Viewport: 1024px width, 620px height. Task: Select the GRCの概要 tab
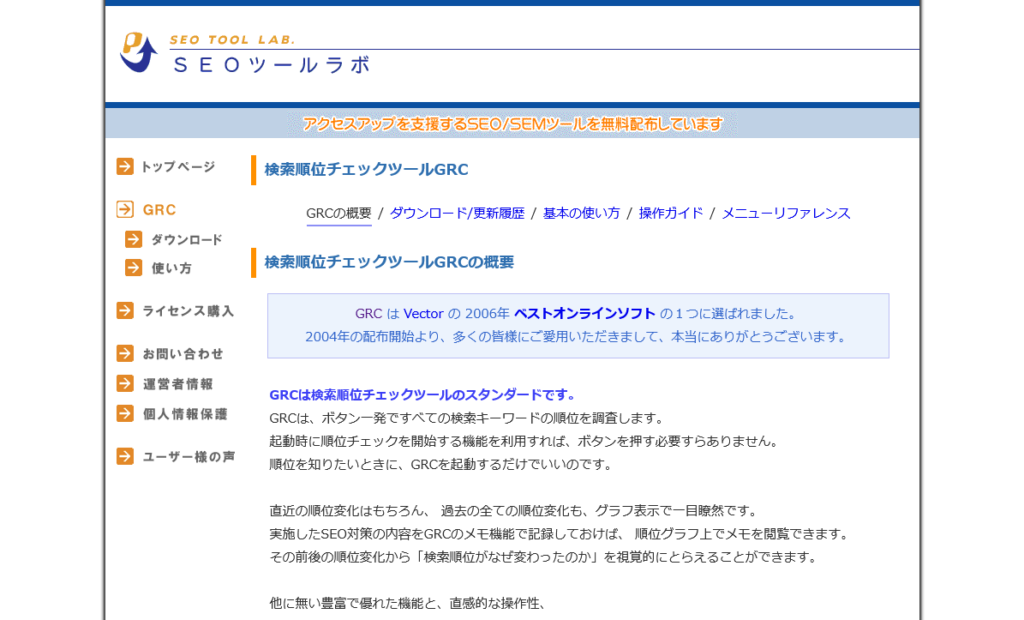click(338, 214)
